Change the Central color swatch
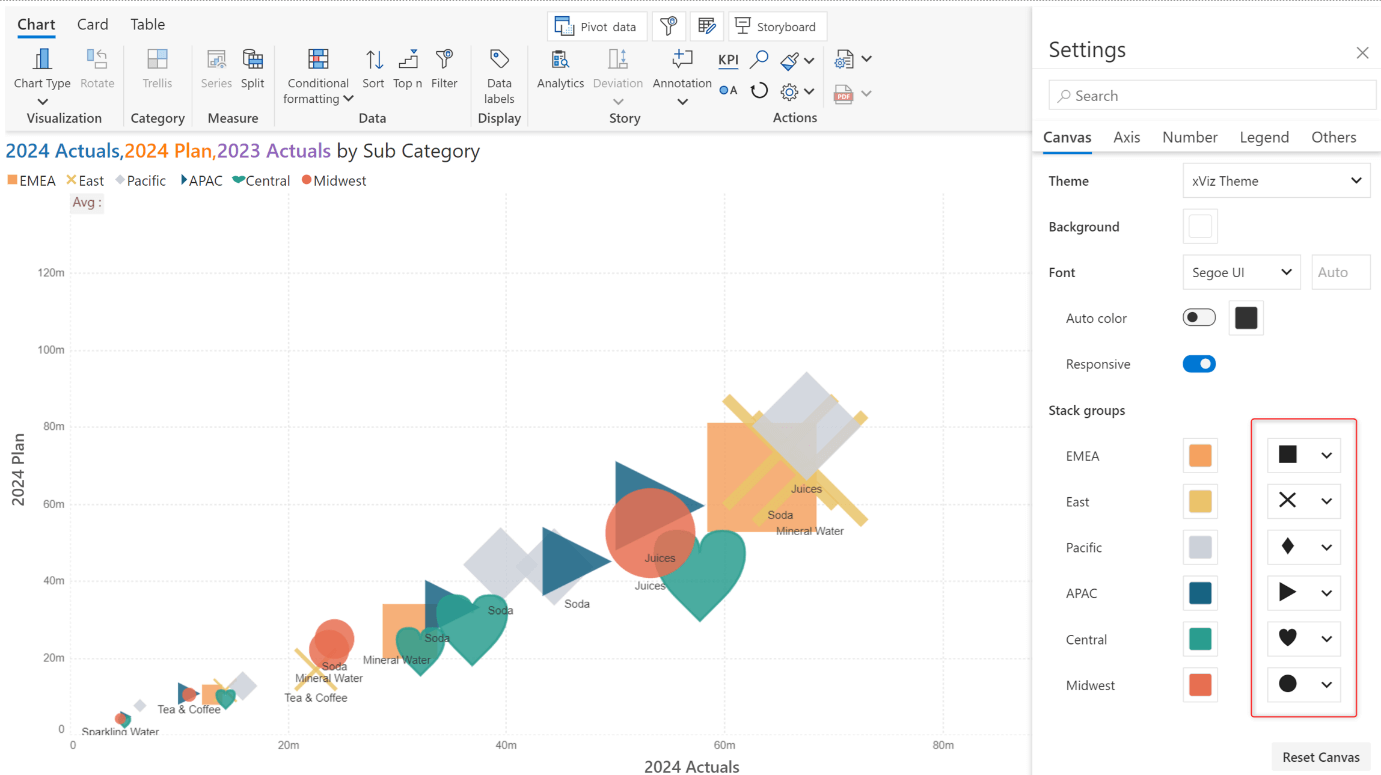The image size is (1381, 775). [1200, 639]
